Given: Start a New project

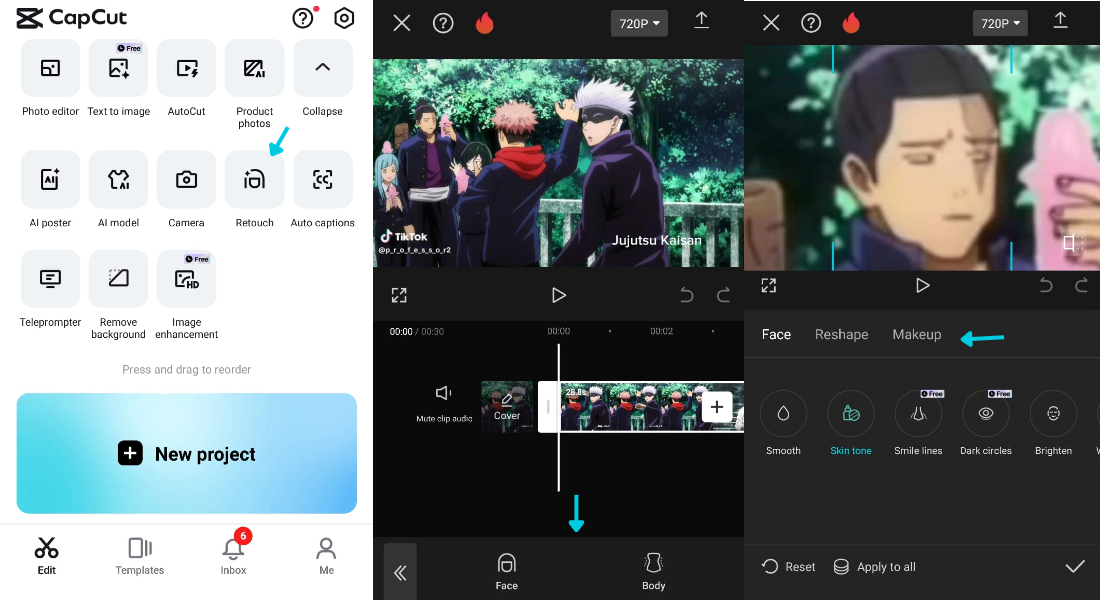Looking at the screenshot, I should pos(187,453).
